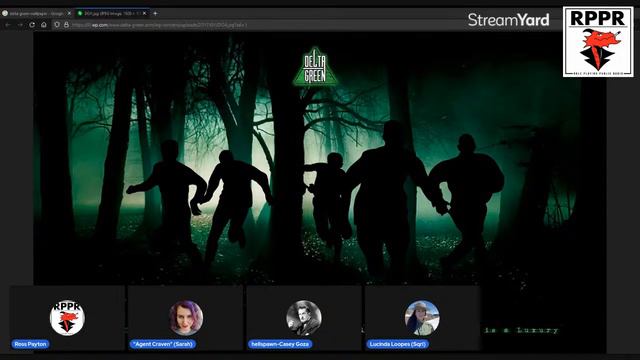
Task: Click the Delta Green triangle logo
Action: coord(315,67)
